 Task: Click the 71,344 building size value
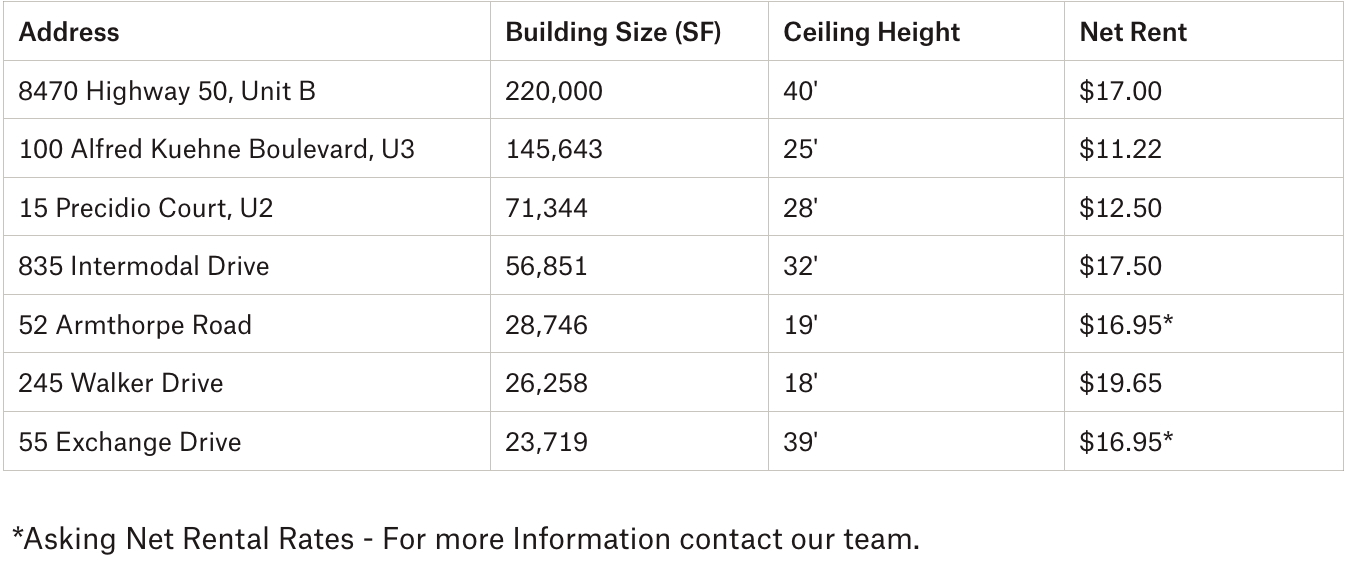pyautogui.click(x=547, y=208)
